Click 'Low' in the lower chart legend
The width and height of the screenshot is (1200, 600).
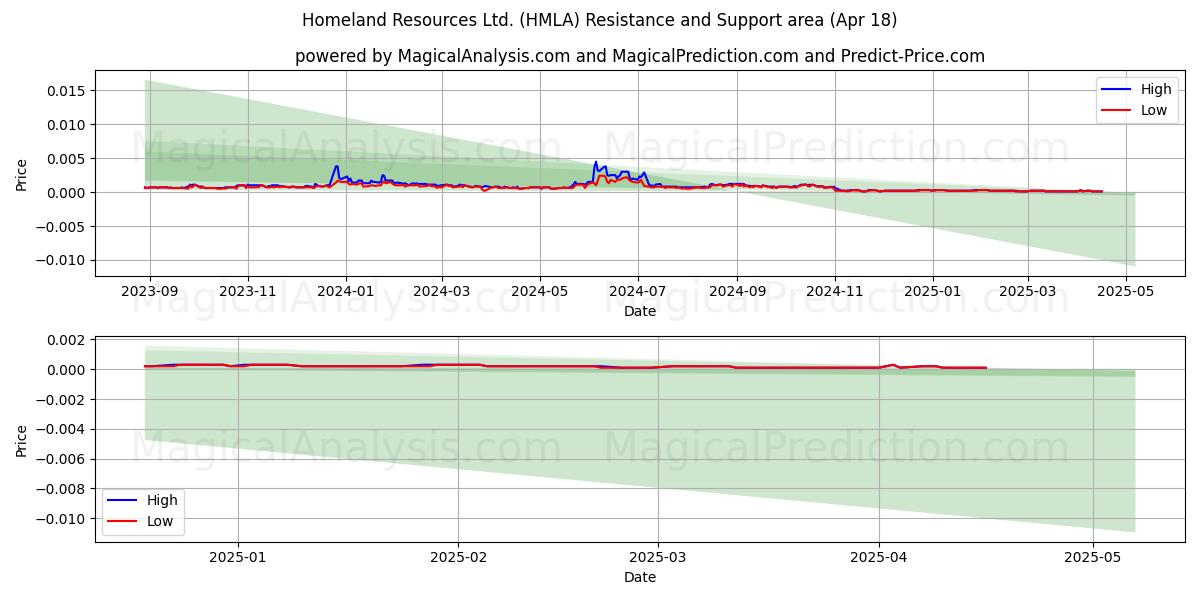(160, 521)
